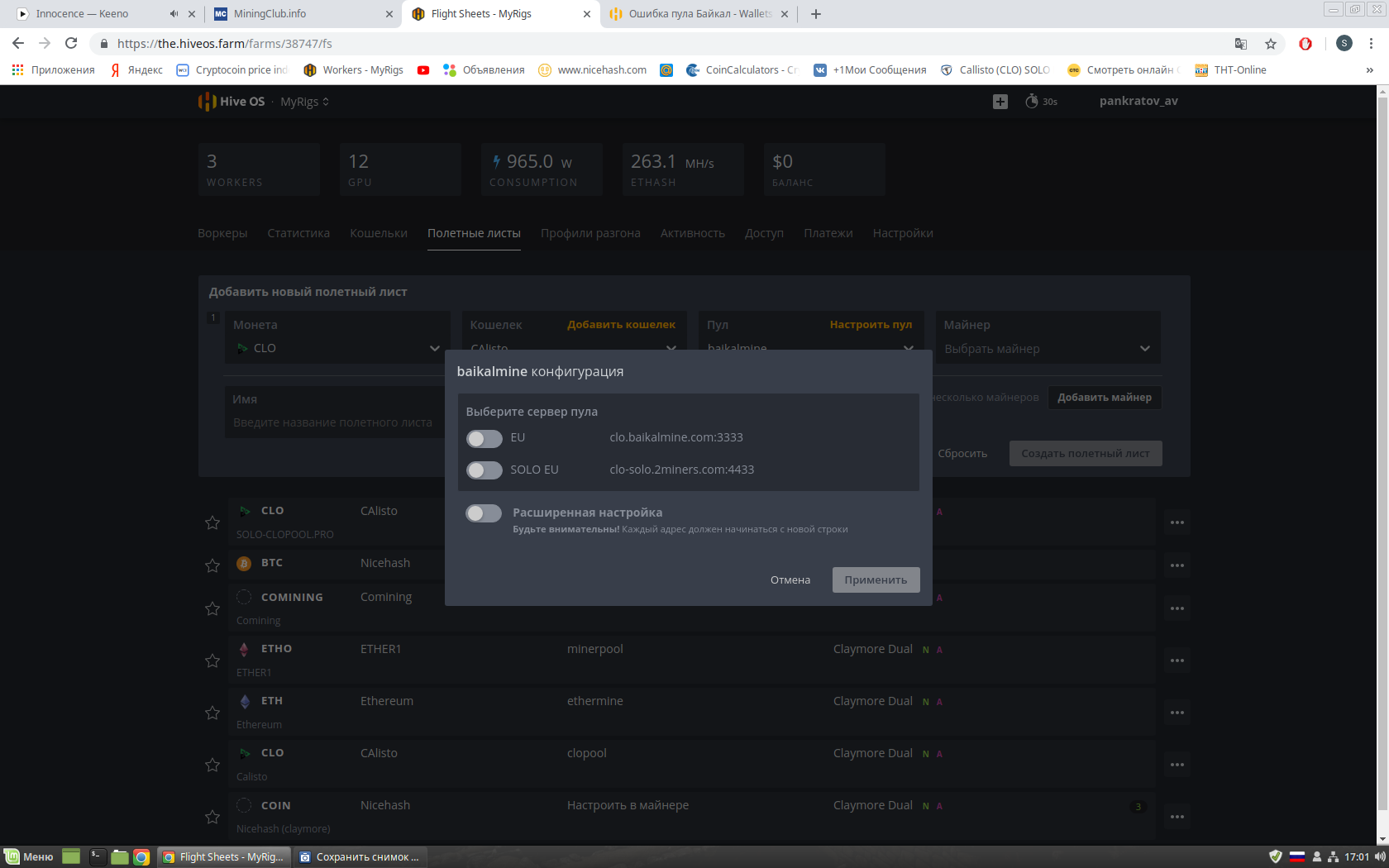Image resolution: width=1389 pixels, height=868 pixels.
Task: Open a new browser tab
Action: (x=816, y=14)
